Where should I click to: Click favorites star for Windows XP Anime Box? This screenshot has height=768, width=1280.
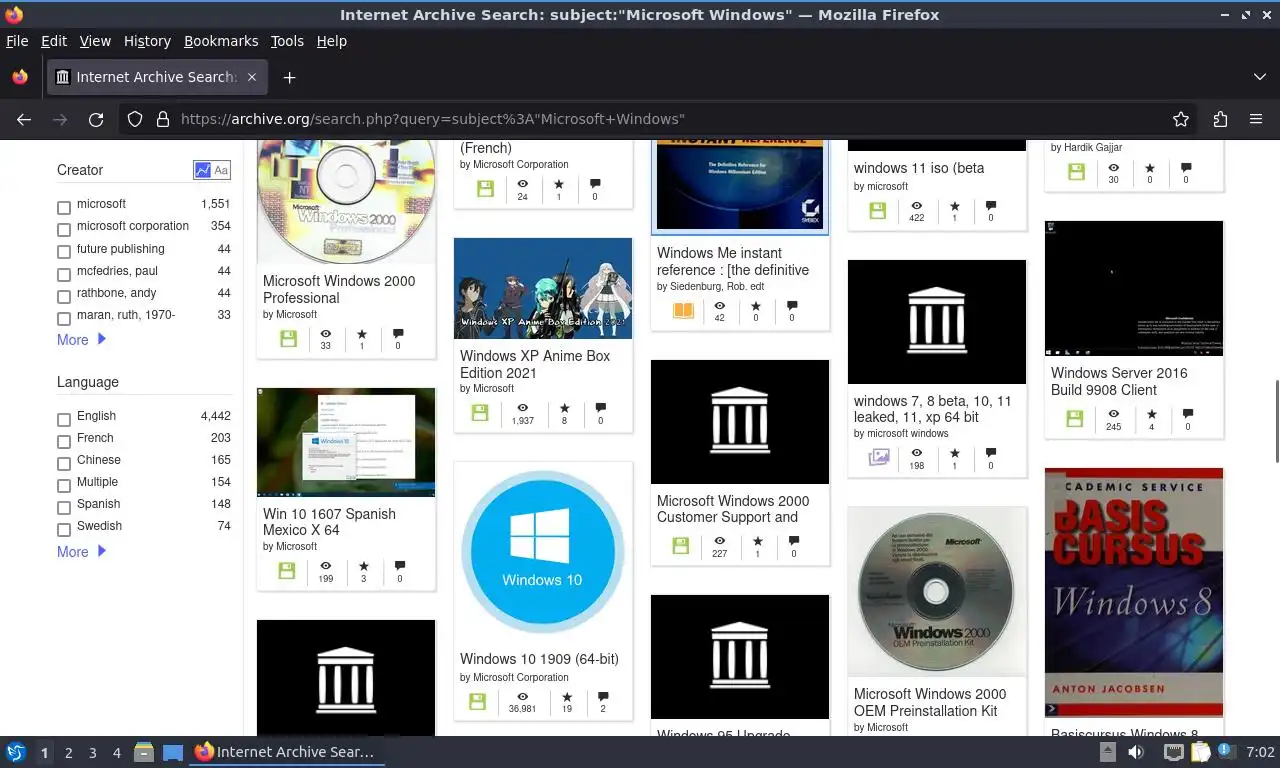pyautogui.click(x=564, y=408)
